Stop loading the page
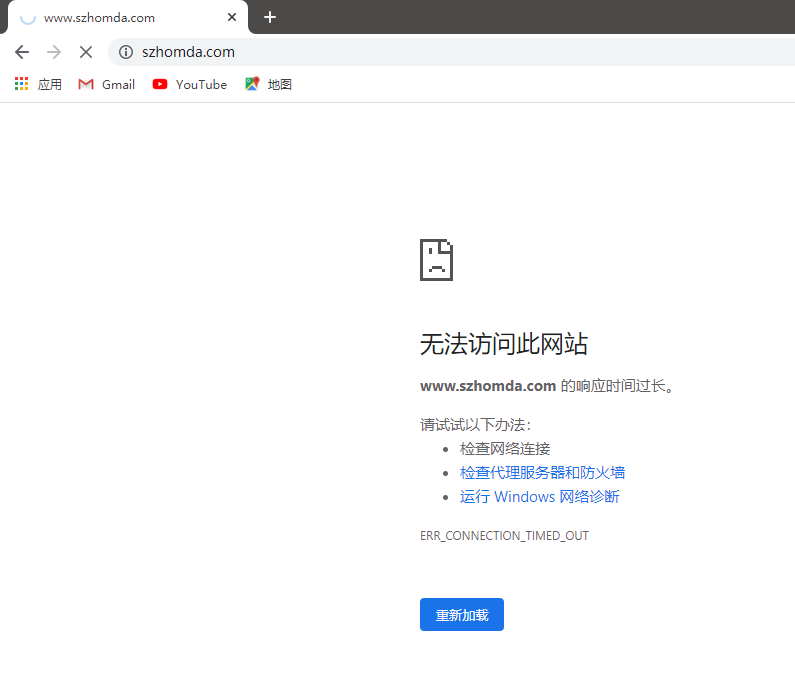 (x=86, y=52)
